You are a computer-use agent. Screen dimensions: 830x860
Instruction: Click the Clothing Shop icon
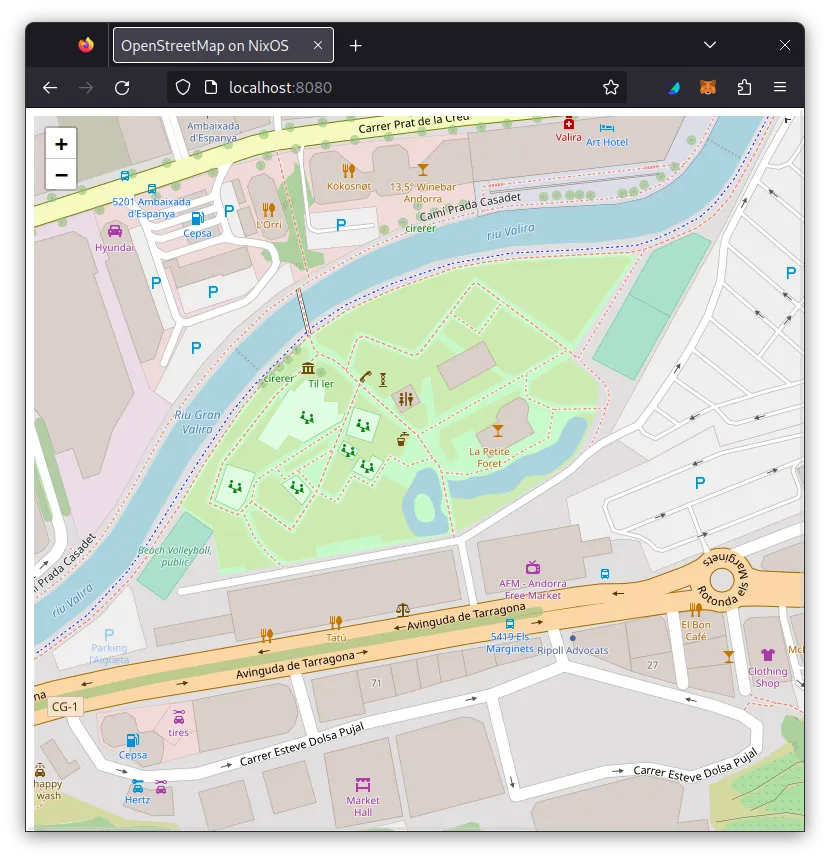pos(768,656)
